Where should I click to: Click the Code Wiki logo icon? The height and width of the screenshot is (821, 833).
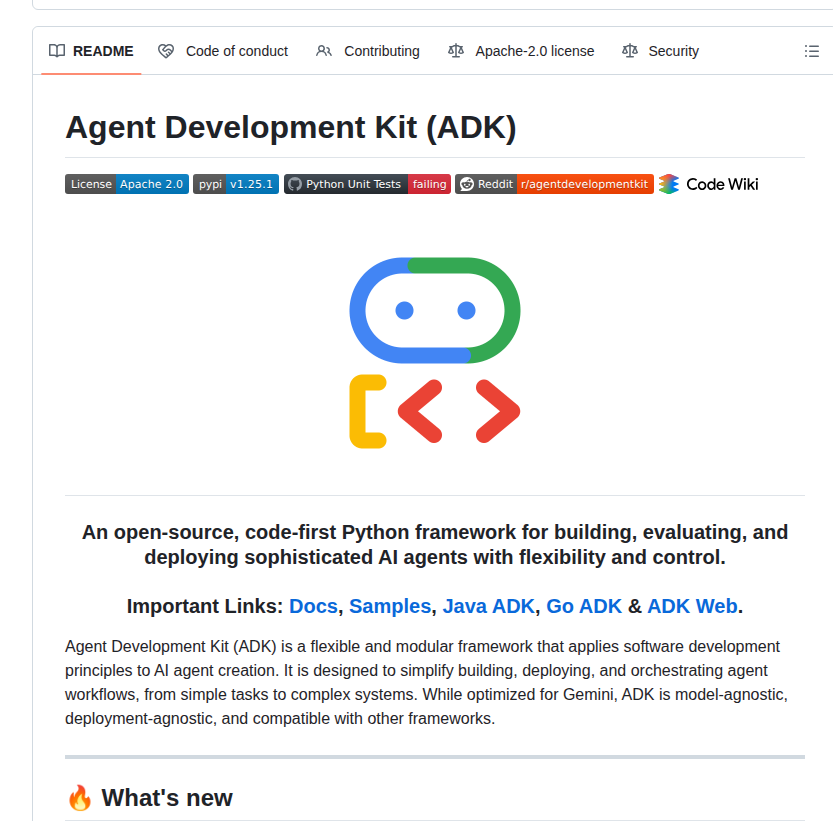671,184
